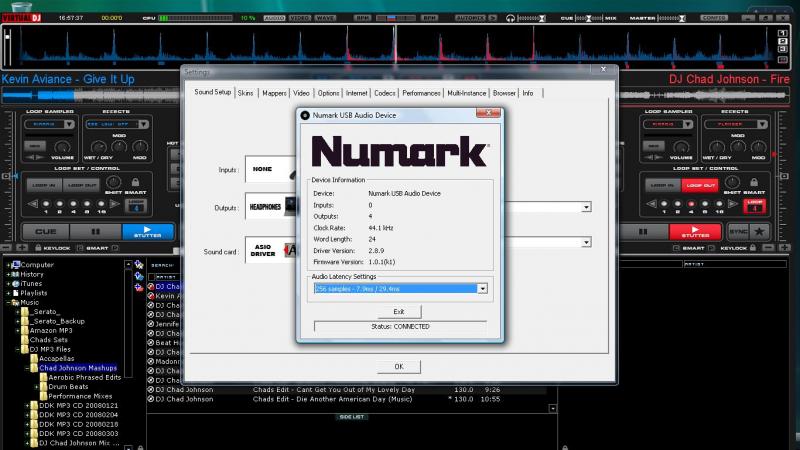Adjust the headphone volume slider

click(x=531, y=18)
